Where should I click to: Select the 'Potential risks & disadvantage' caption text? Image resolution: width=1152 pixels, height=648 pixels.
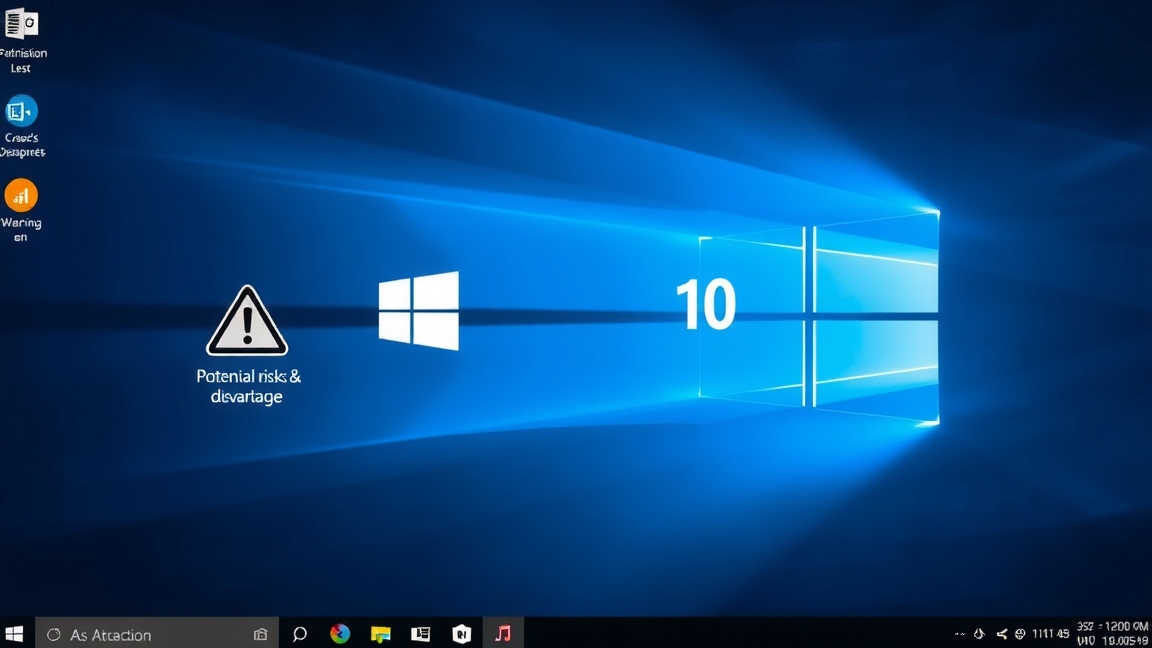point(248,386)
